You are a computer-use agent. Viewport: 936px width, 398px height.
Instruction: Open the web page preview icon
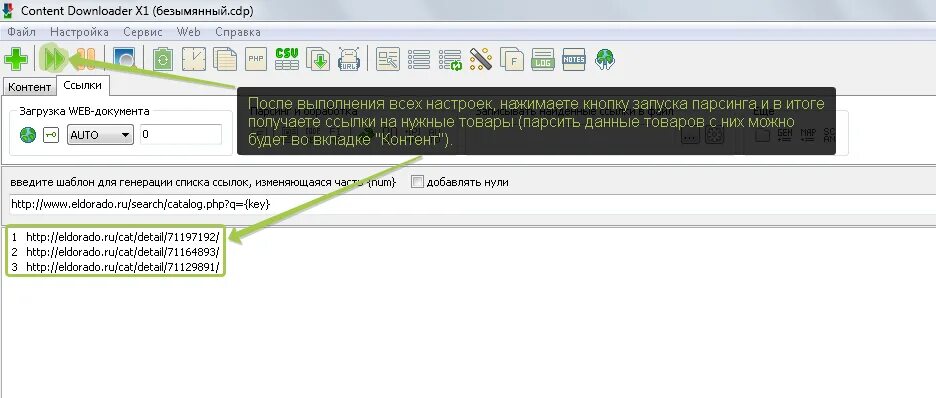[124, 59]
